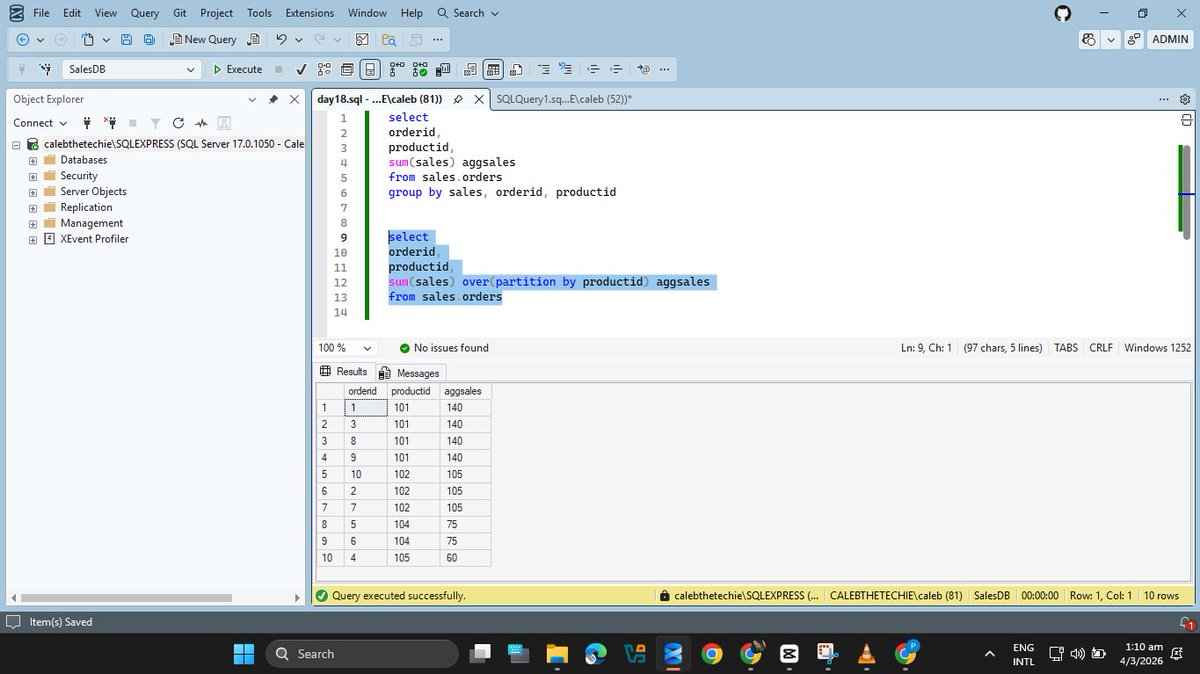
Task: Toggle Include Live Query Statistics
Action: tap(420, 69)
